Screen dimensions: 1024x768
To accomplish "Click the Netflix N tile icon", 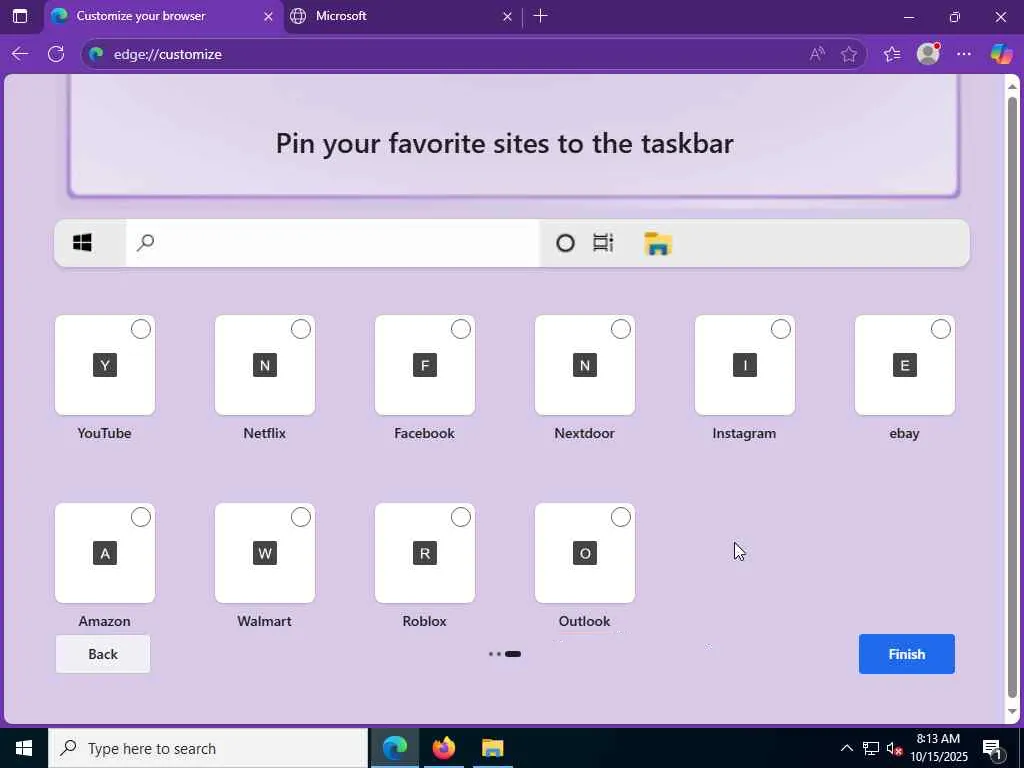I will click(x=264, y=365).
